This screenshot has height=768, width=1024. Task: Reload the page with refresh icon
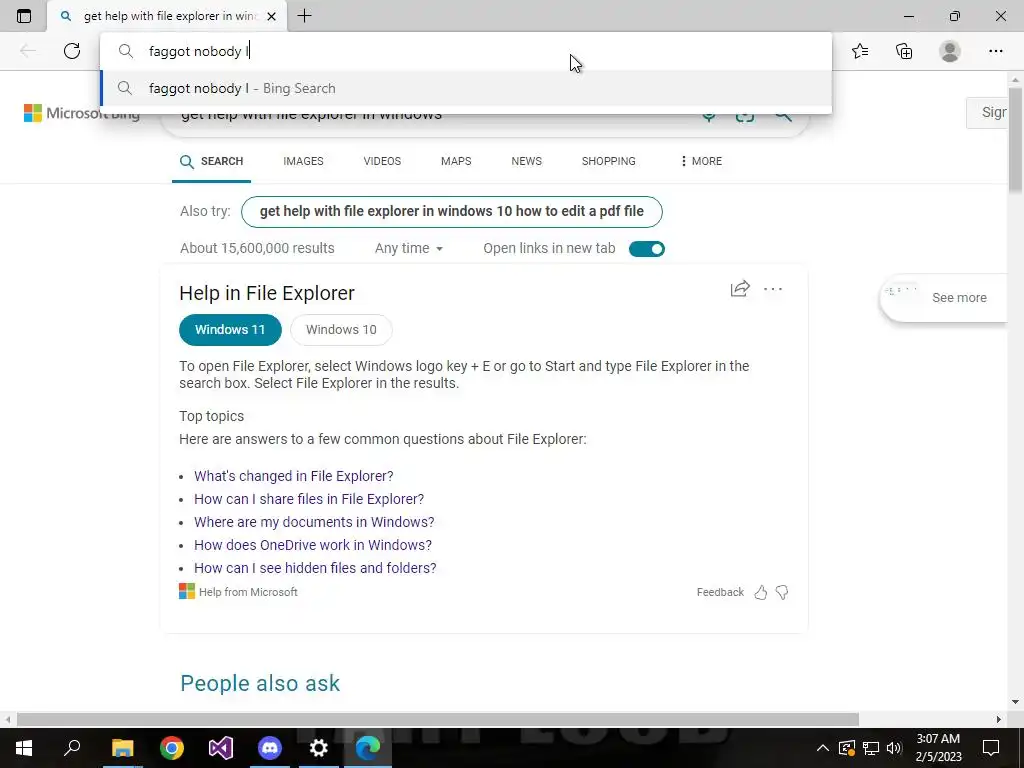pyautogui.click(x=72, y=51)
